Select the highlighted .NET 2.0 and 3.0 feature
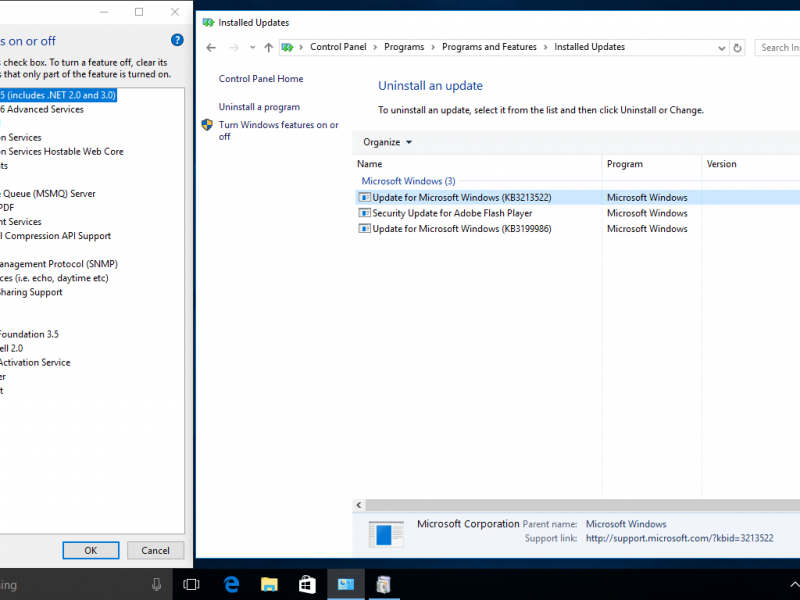The height and width of the screenshot is (600, 800). (58, 95)
